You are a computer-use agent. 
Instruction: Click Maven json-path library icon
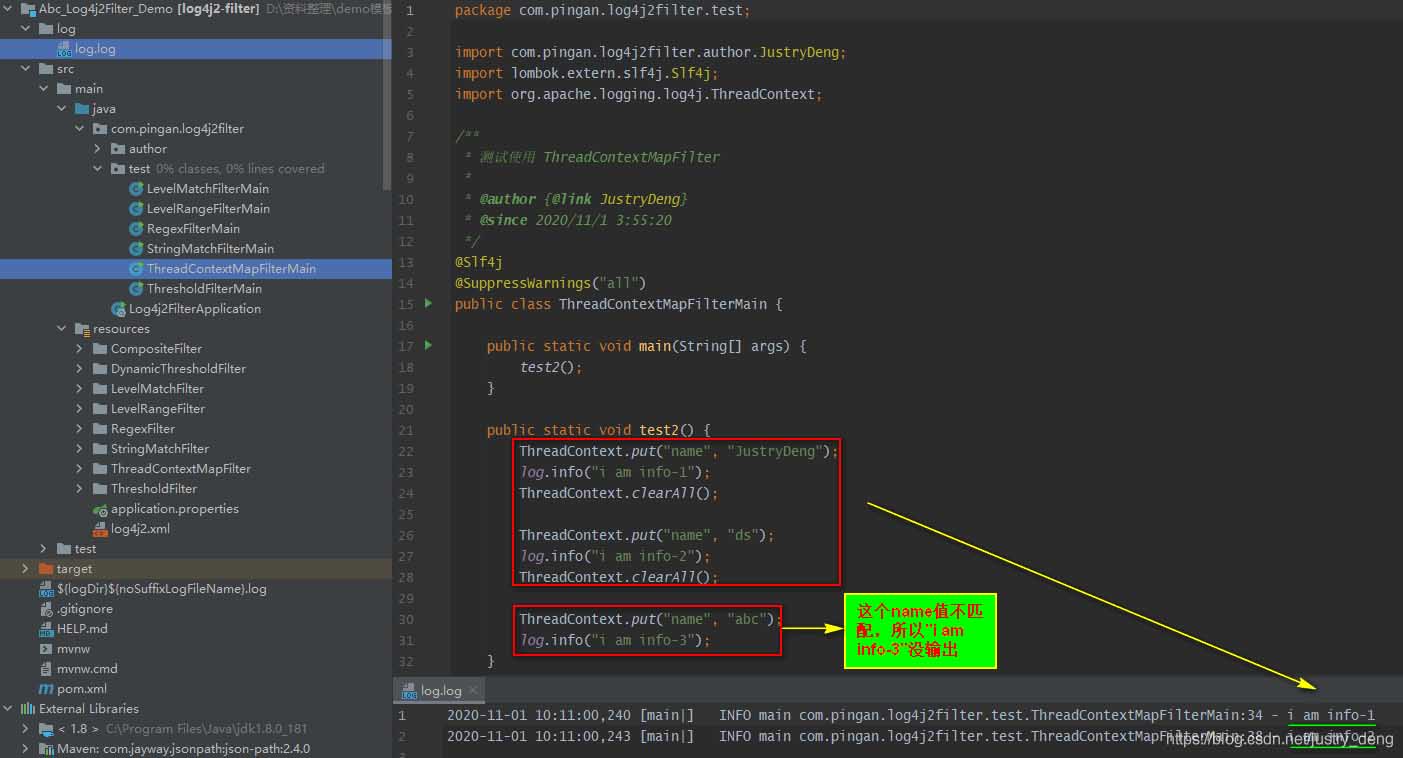click(46, 749)
